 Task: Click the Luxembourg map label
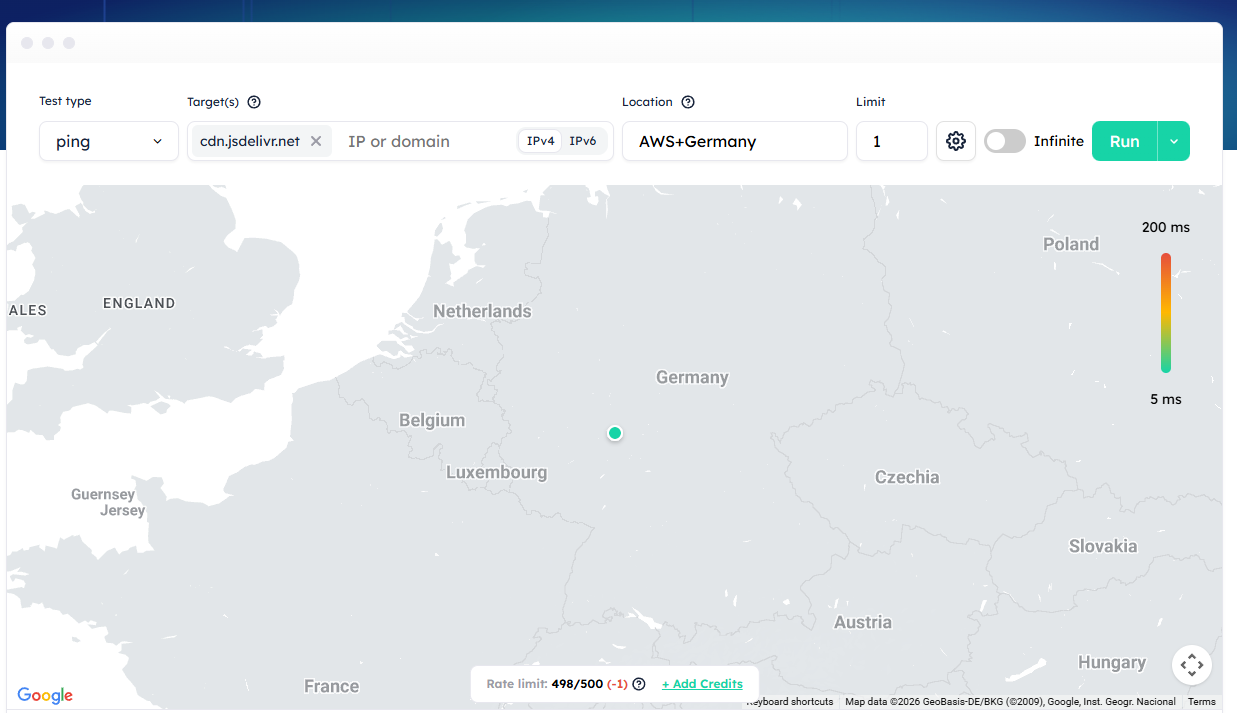click(496, 472)
